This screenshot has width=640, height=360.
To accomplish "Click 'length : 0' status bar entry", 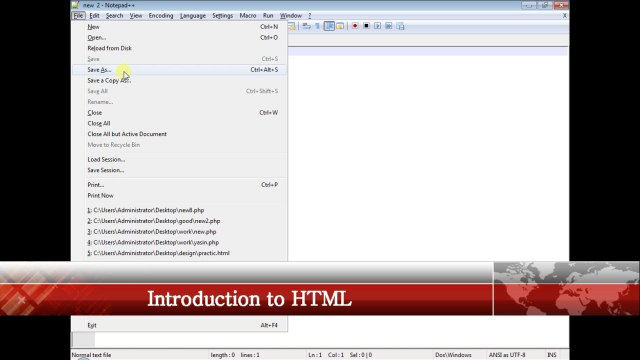I will [222, 355].
